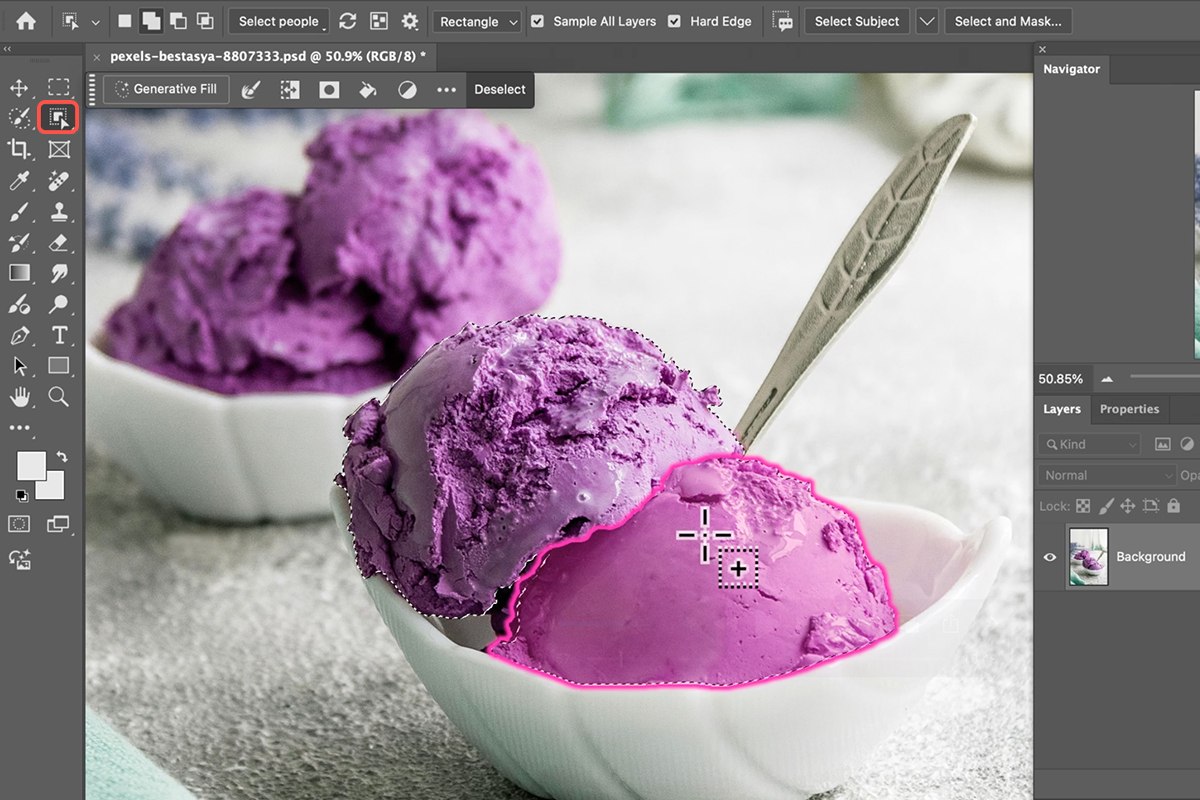Click the Home icon in options bar

(x=26, y=21)
